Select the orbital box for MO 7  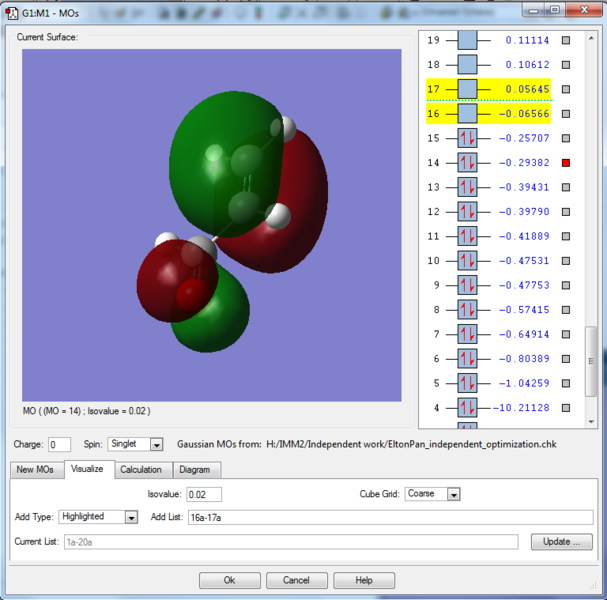[x=467, y=334]
